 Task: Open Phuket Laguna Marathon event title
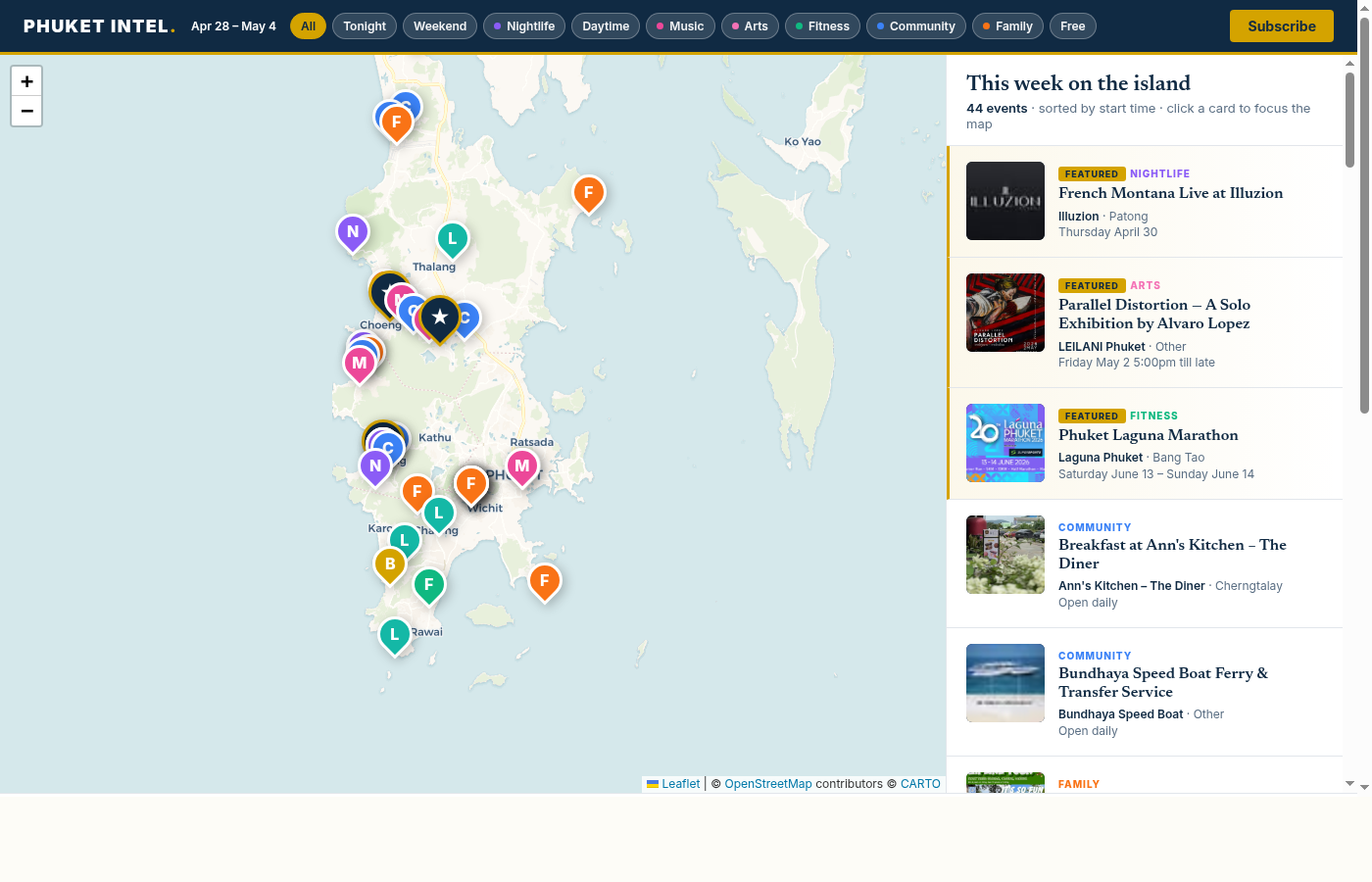pos(1148,435)
